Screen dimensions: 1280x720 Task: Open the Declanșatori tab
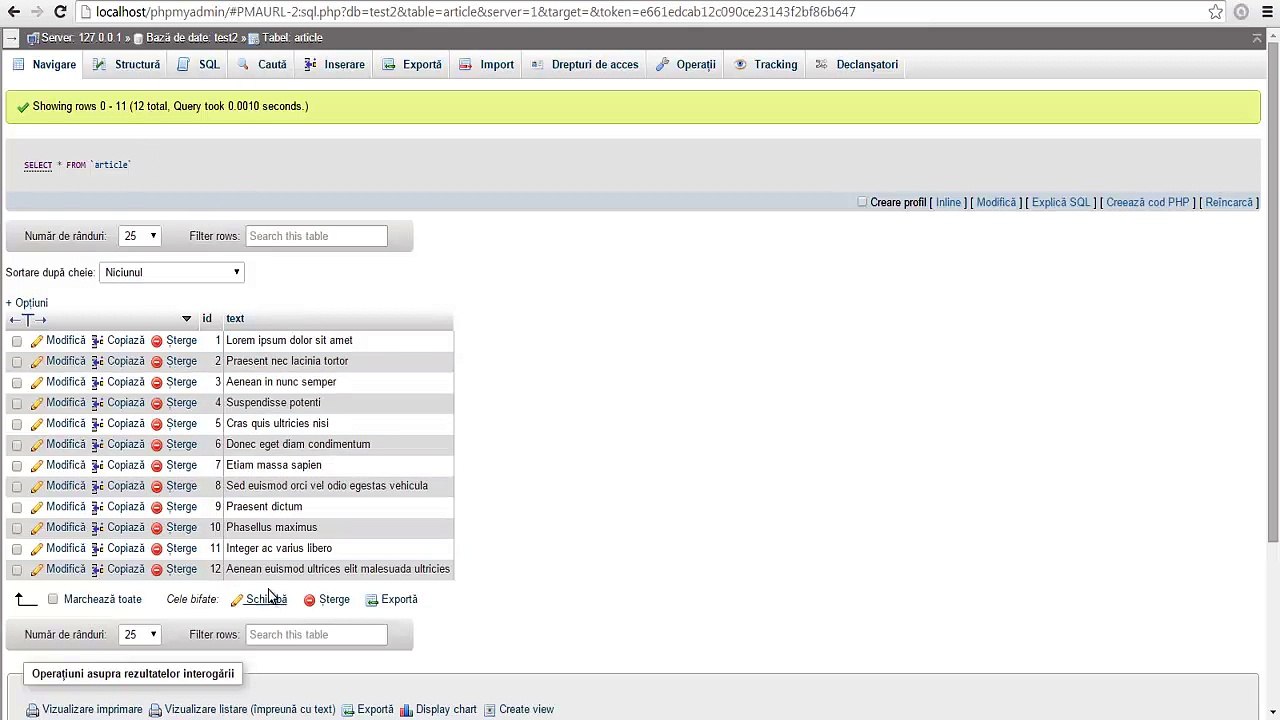point(856,64)
